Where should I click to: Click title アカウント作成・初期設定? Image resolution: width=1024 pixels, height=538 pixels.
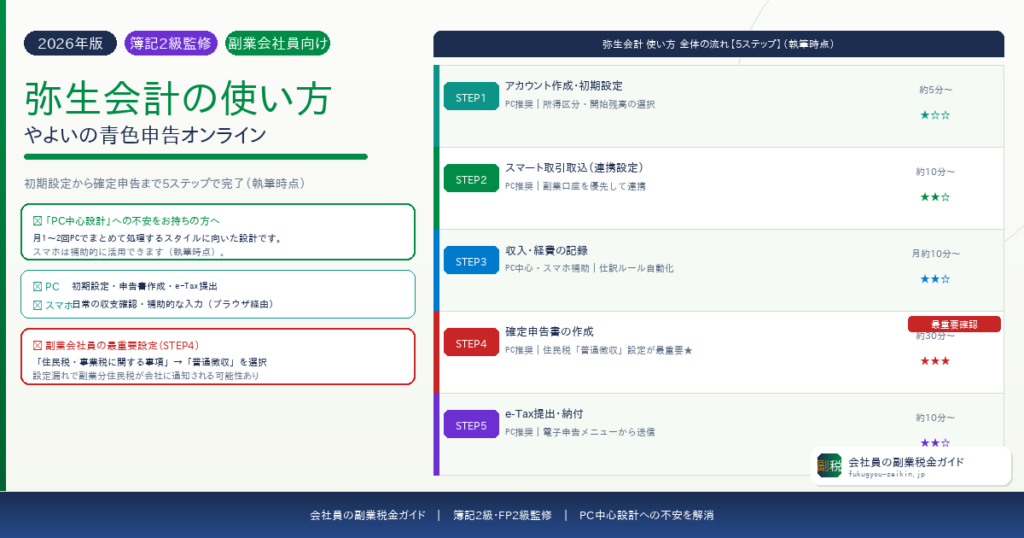click(564, 86)
